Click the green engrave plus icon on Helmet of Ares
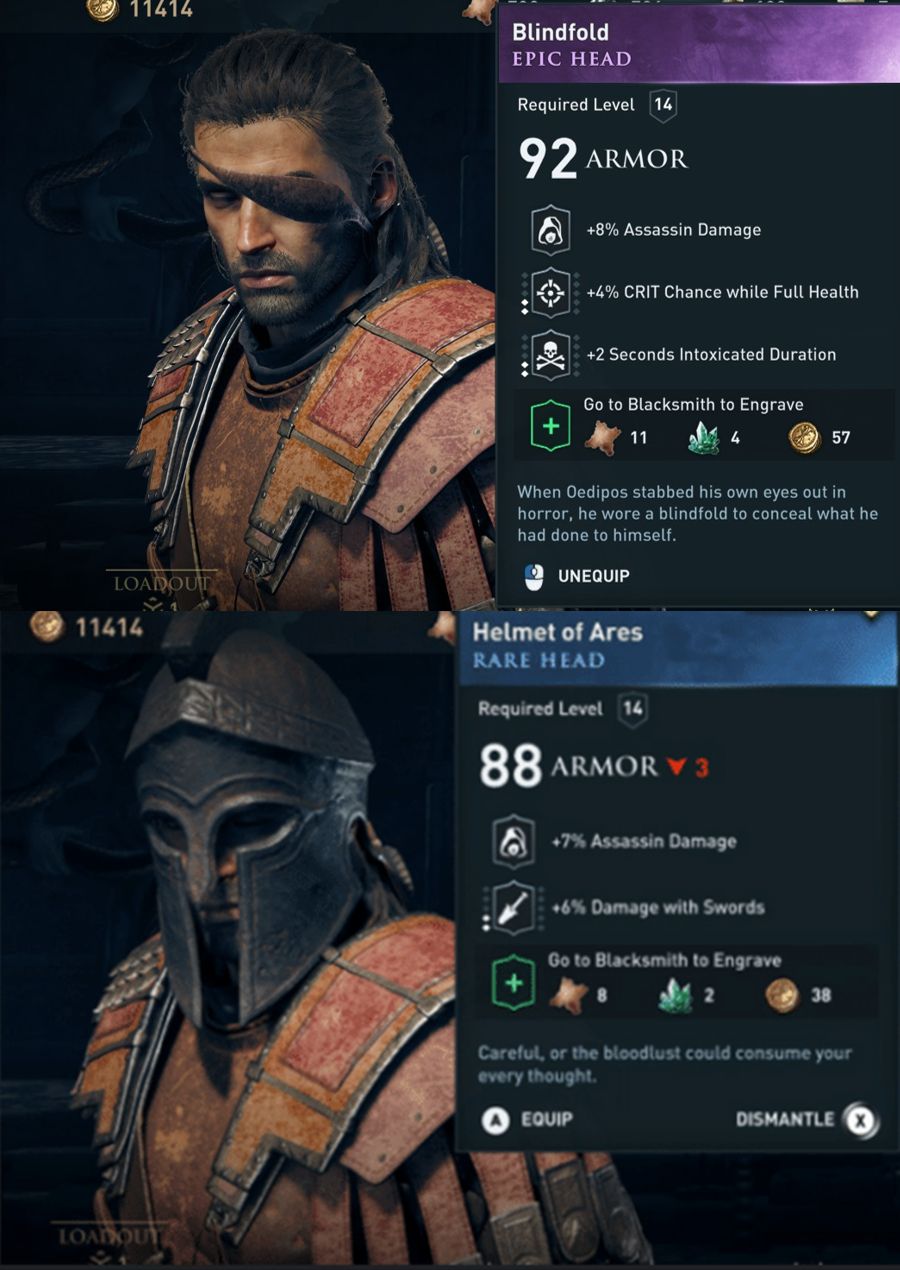This screenshot has width=900, height=1270. (513, 983)
